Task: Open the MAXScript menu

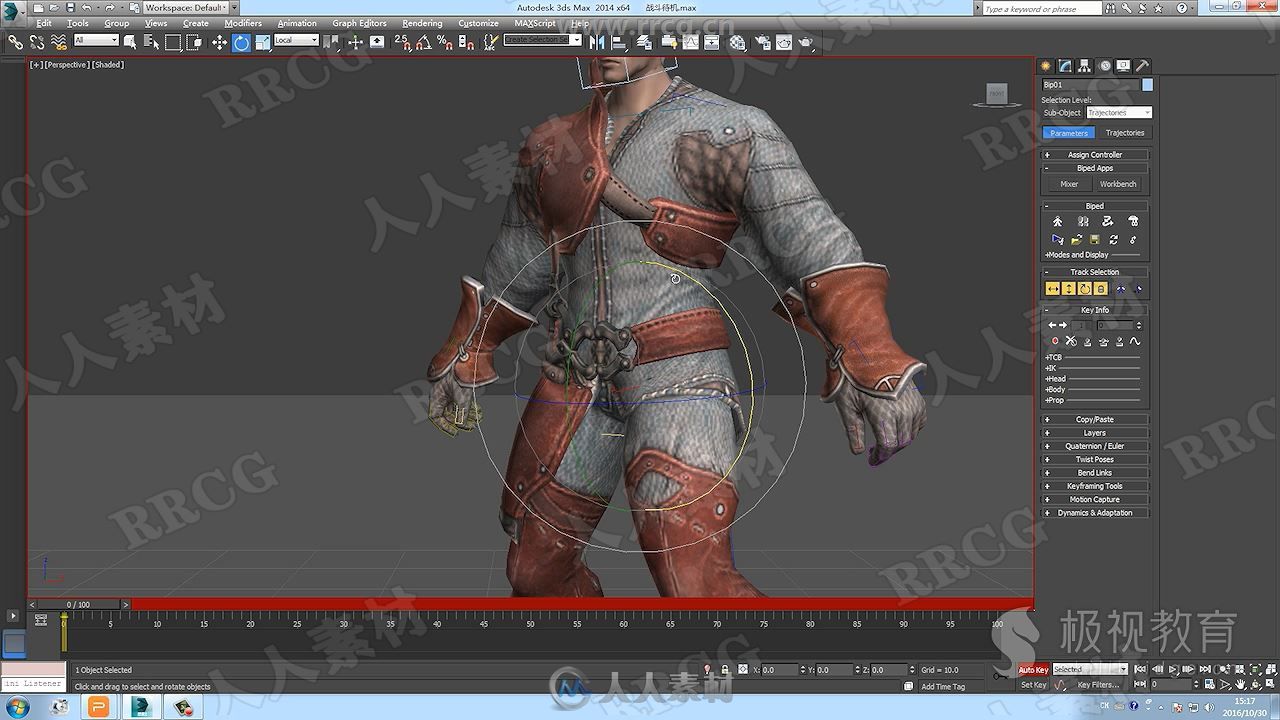Action: [x=535, y=23]
